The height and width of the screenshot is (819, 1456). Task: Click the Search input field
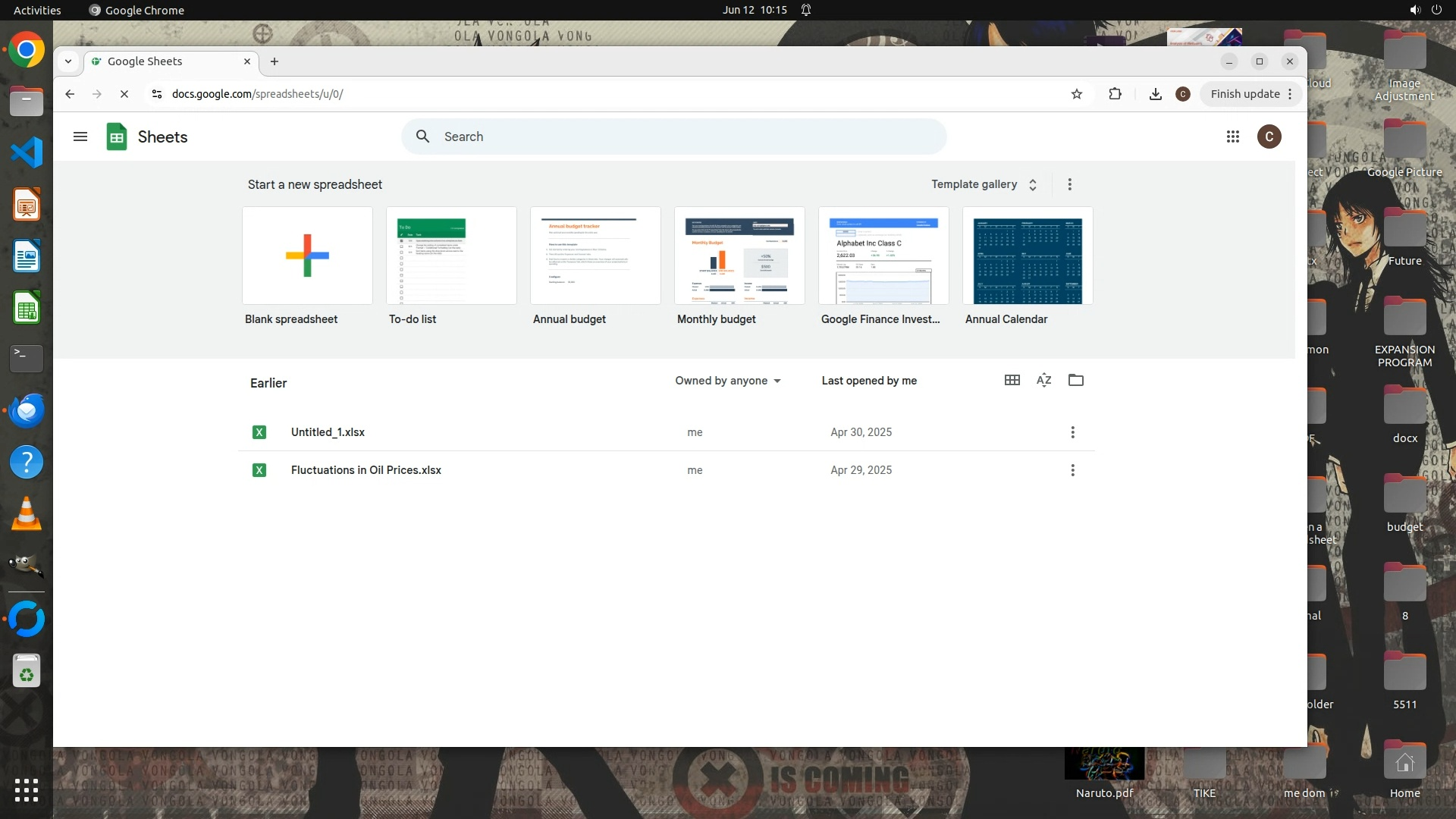coord(682,136)
